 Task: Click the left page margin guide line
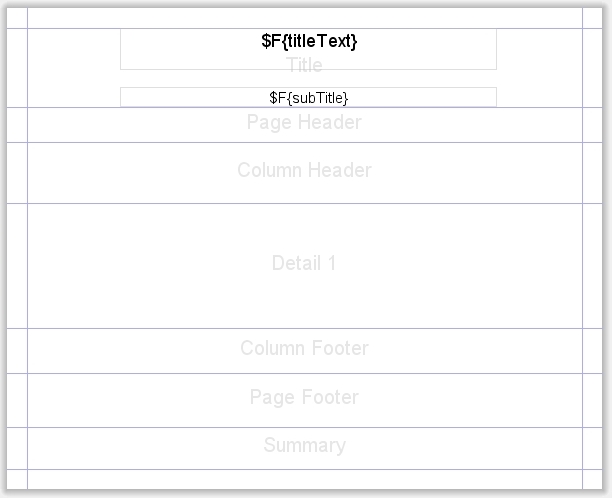(x=27, y=250)
